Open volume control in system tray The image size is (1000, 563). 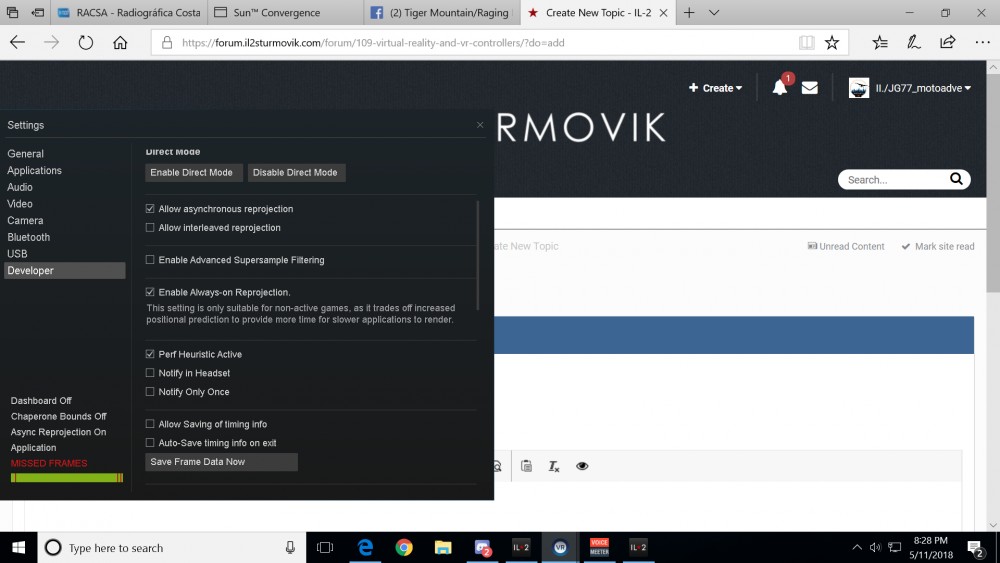point(875,548)
